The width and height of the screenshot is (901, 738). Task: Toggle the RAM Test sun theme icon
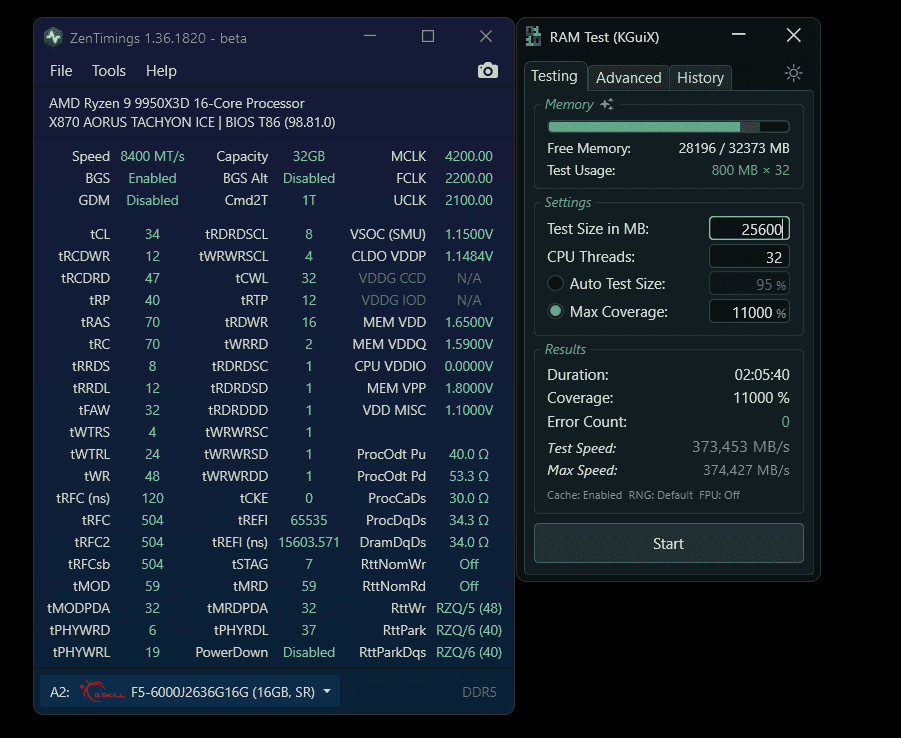point(794,74)
